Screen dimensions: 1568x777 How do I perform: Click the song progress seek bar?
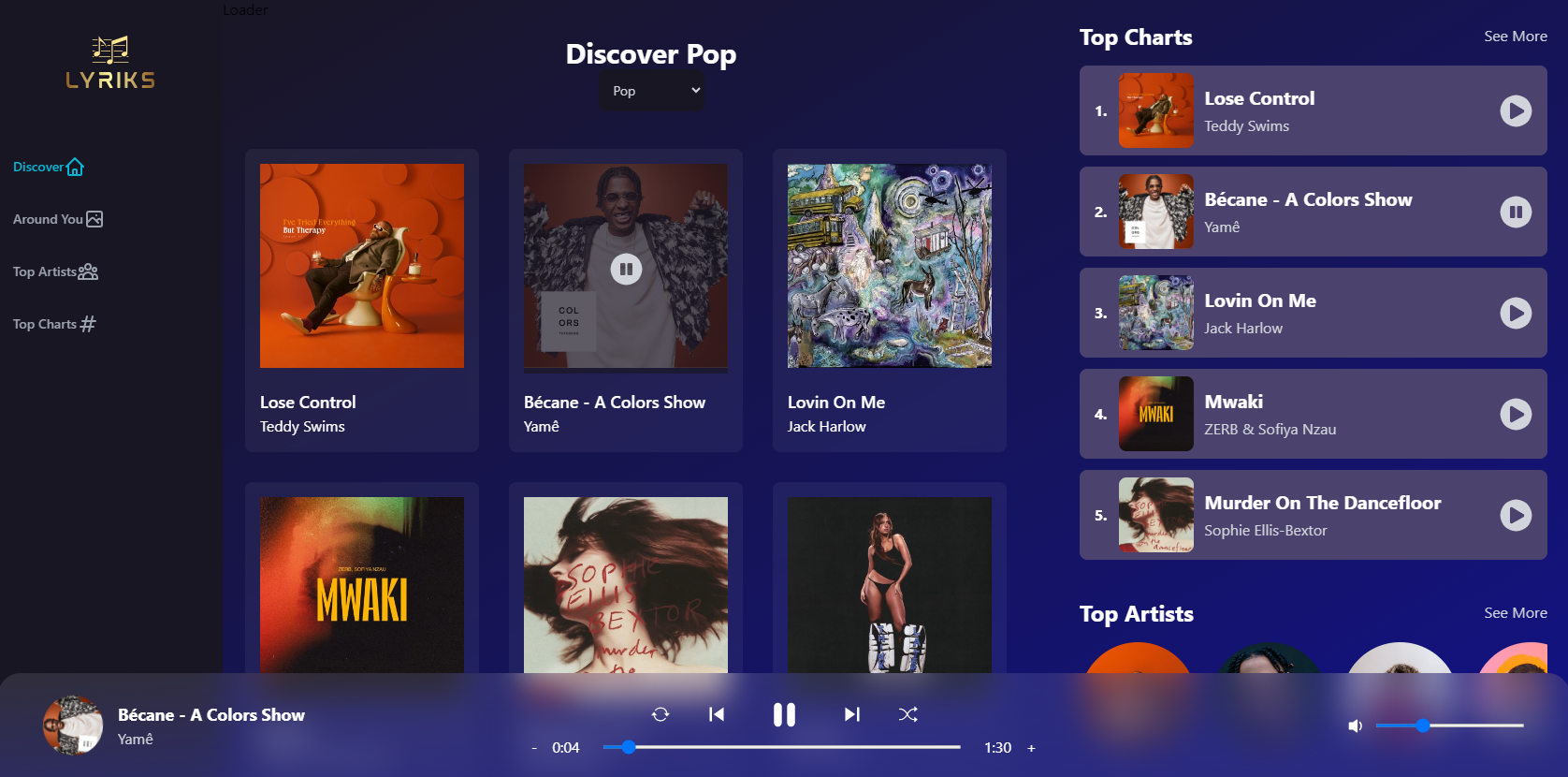[x=782, y=747]
